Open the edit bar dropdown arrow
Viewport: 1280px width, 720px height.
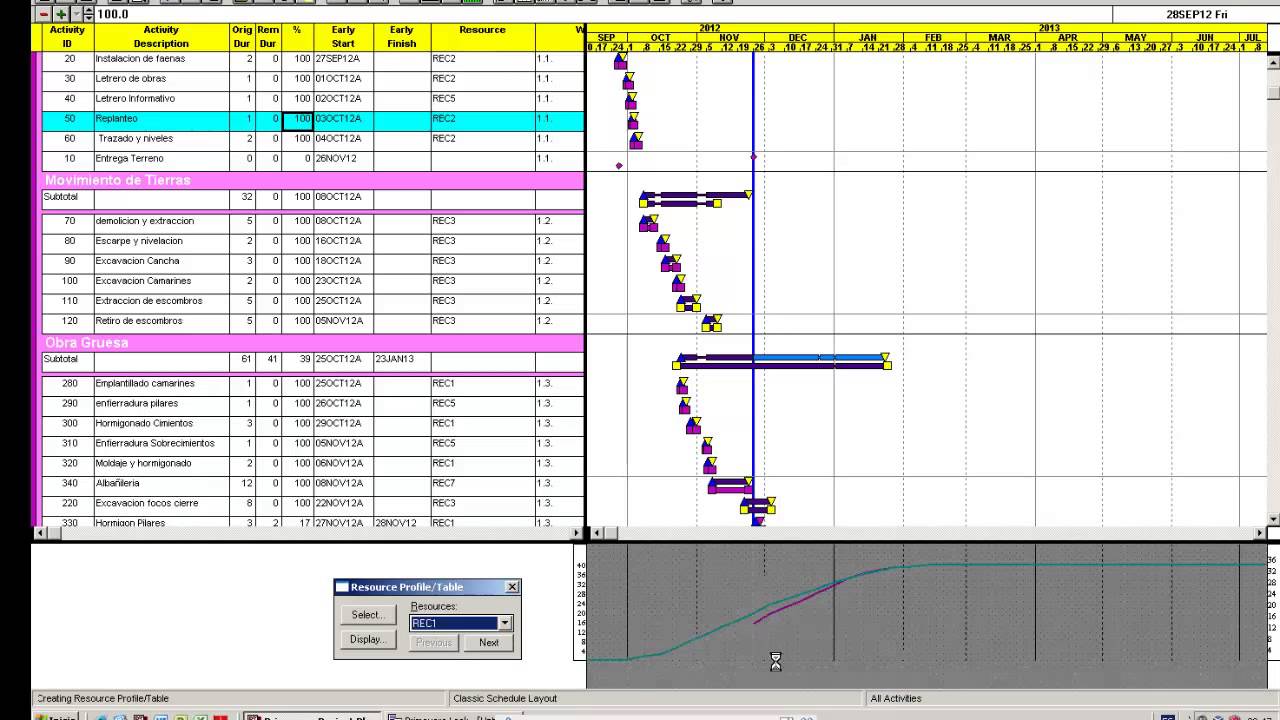tap(76, 14)
